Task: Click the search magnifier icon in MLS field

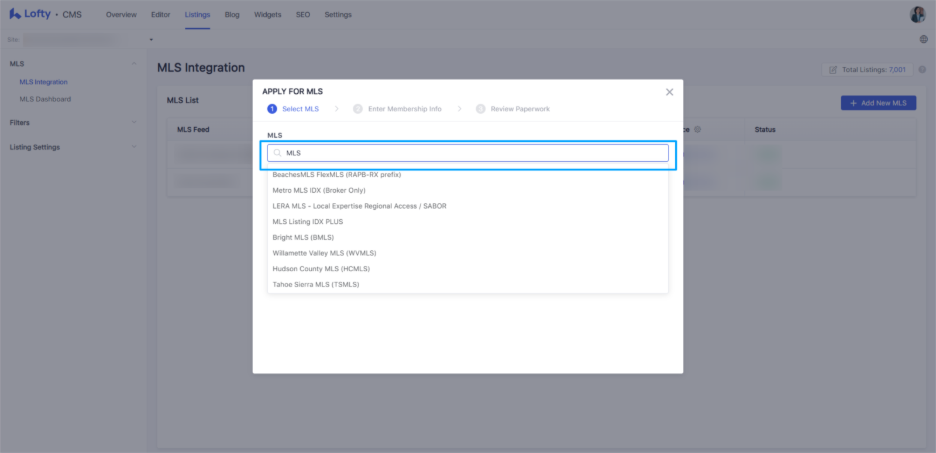Action: point(278,153)
